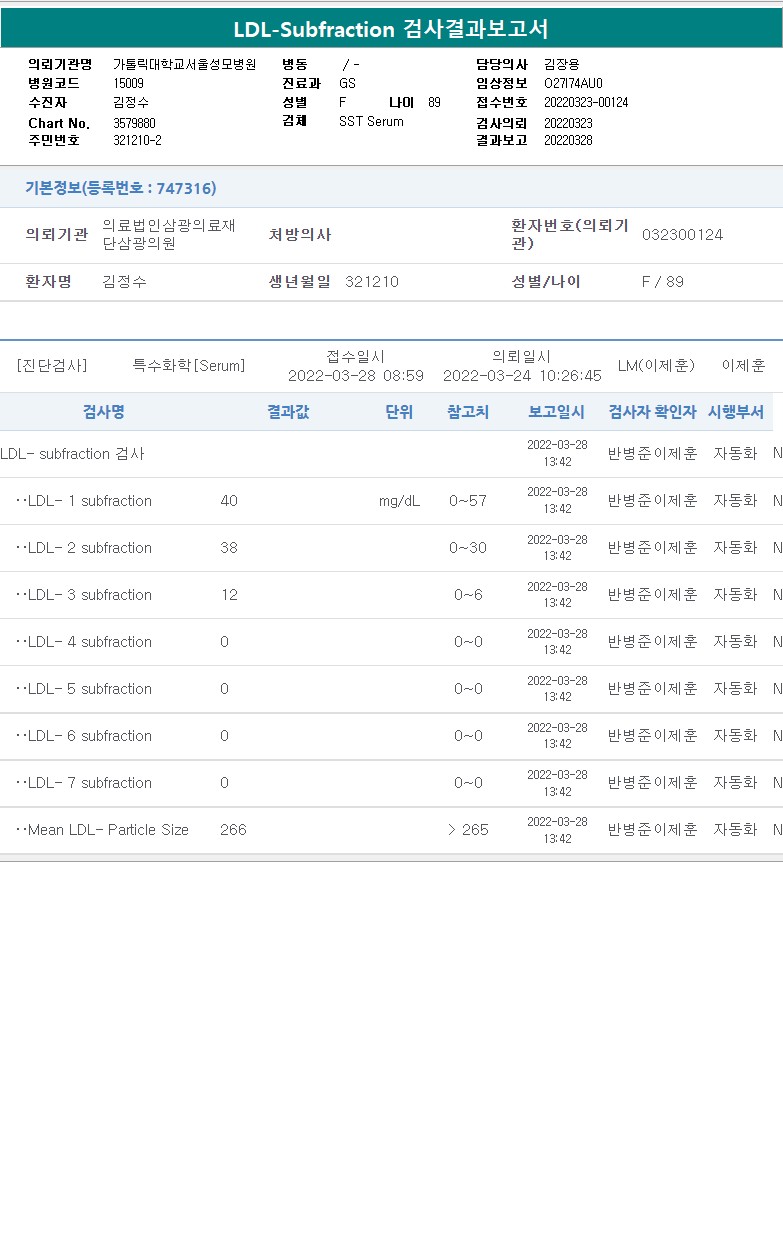
Task: Click patient number 032300124
Action: 682,235
